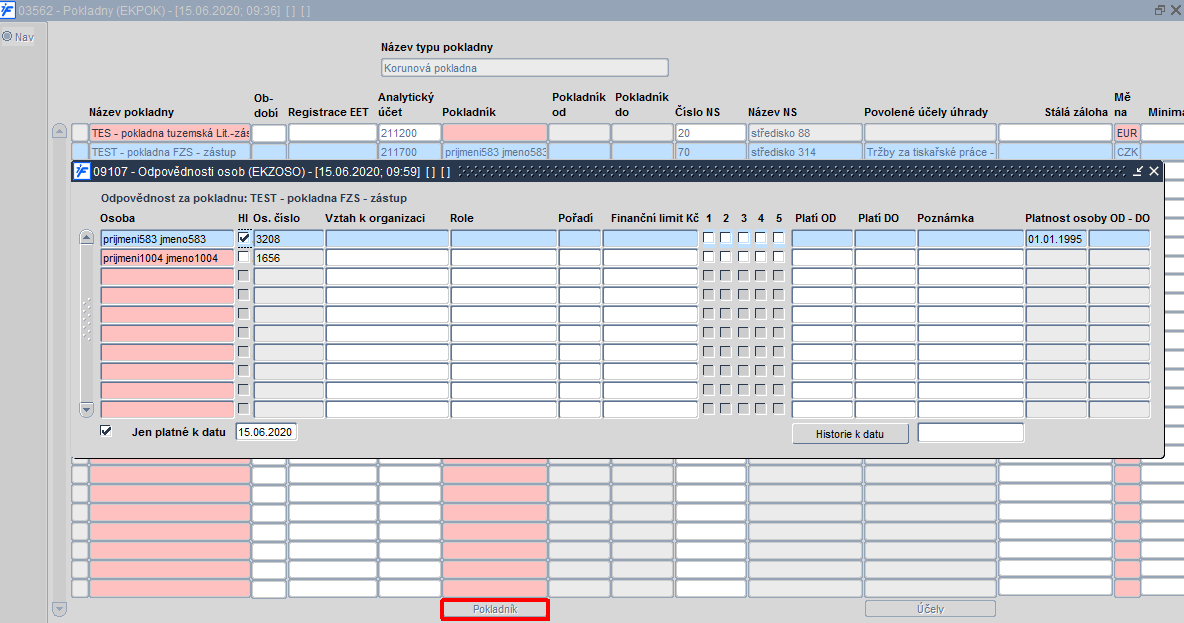Click the Pokladny window application icon
Image resolution: width=1184 pixels, height=623 pixels.
(x=8, y=10)
